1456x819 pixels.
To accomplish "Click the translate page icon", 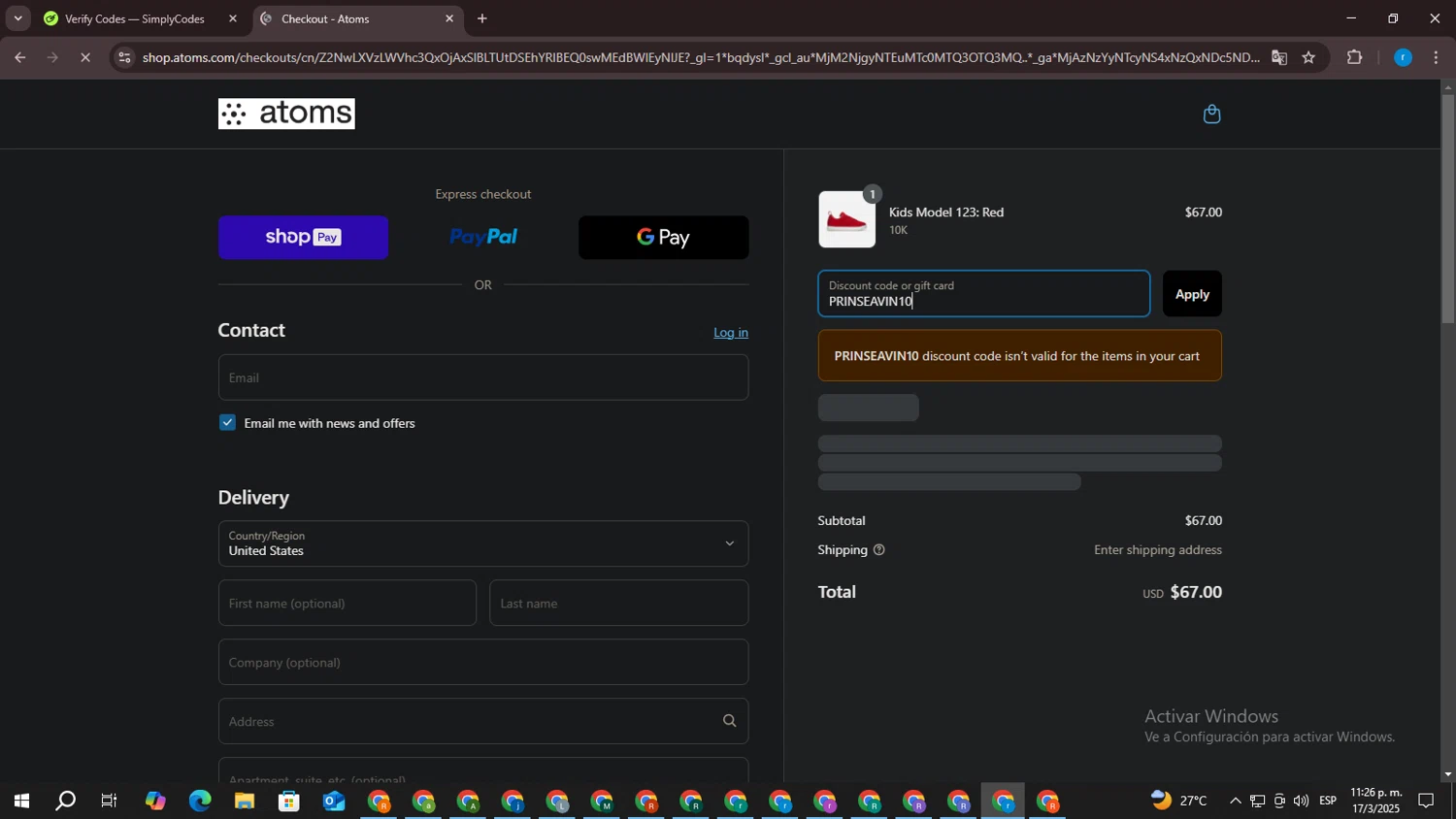I will click(1279, 58).
